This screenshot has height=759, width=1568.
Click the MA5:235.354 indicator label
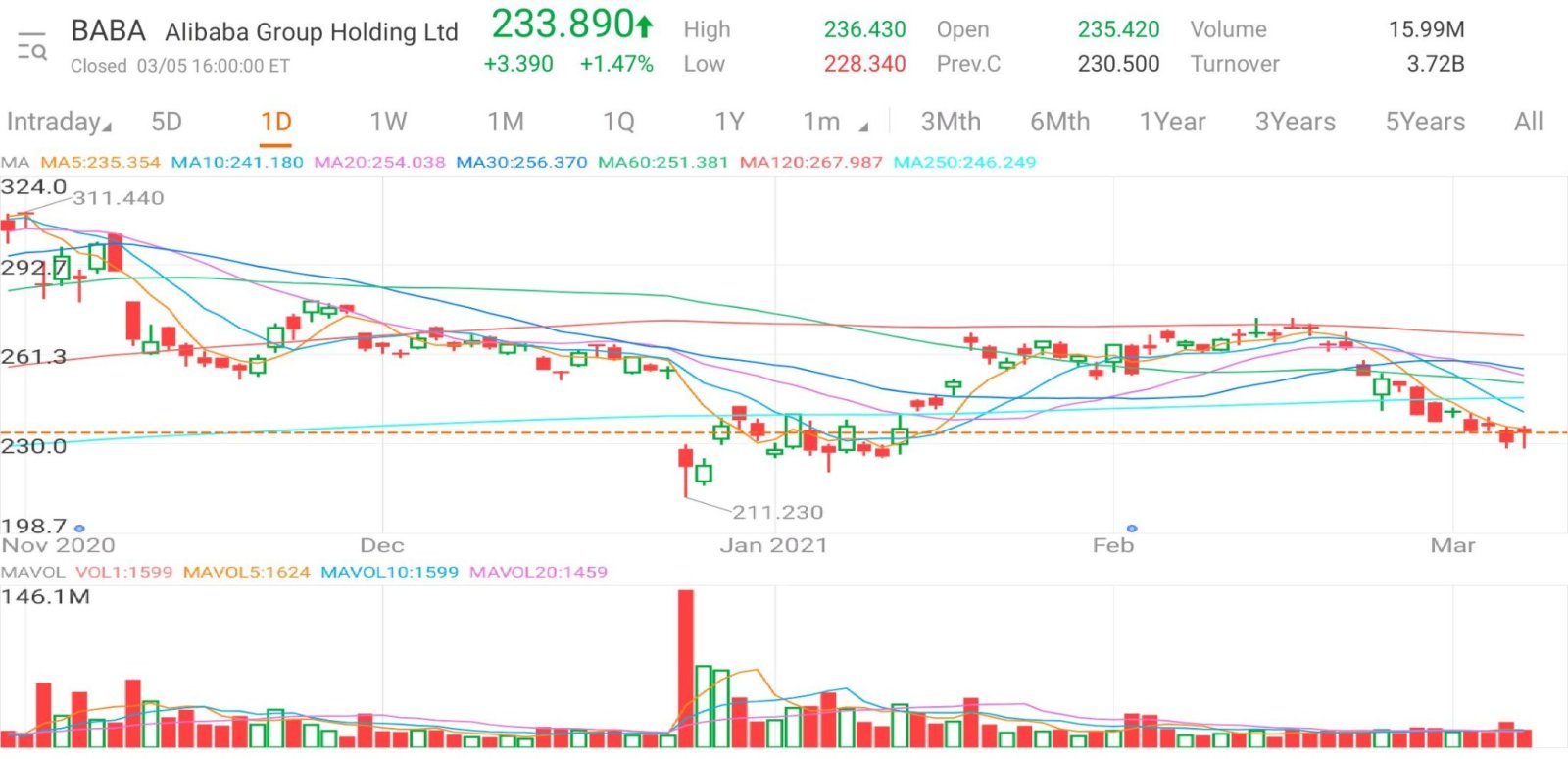(x=100, y=162)
